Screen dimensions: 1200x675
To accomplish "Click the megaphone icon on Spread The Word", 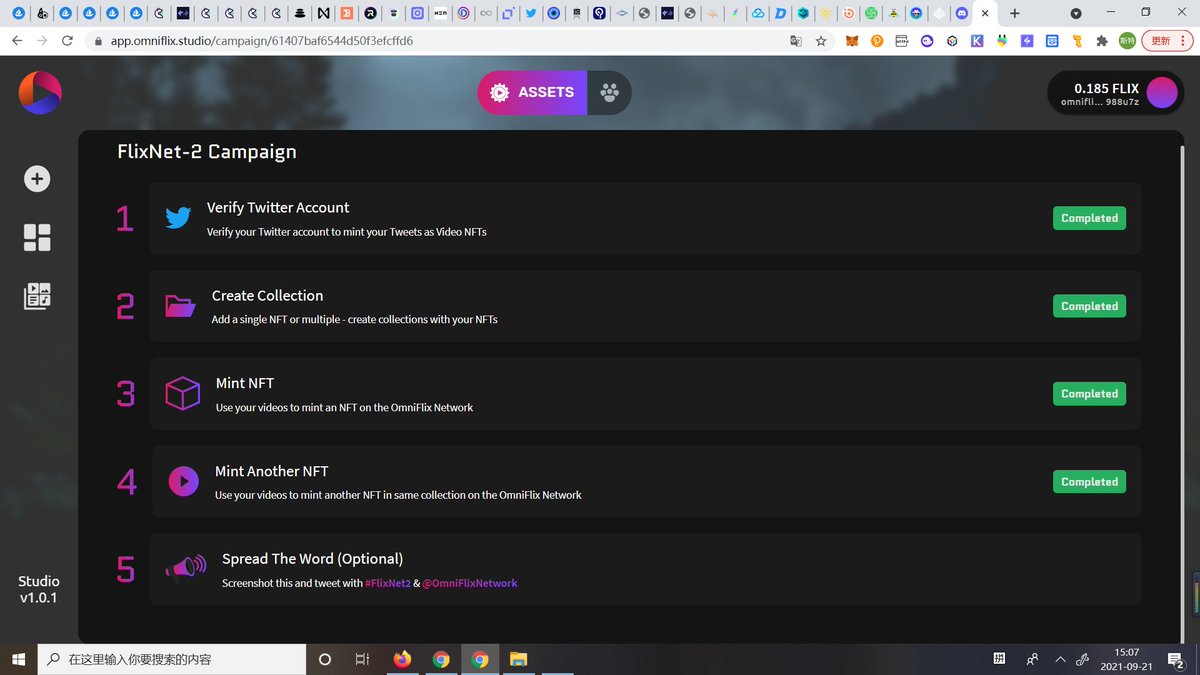I will coord(185,567).
